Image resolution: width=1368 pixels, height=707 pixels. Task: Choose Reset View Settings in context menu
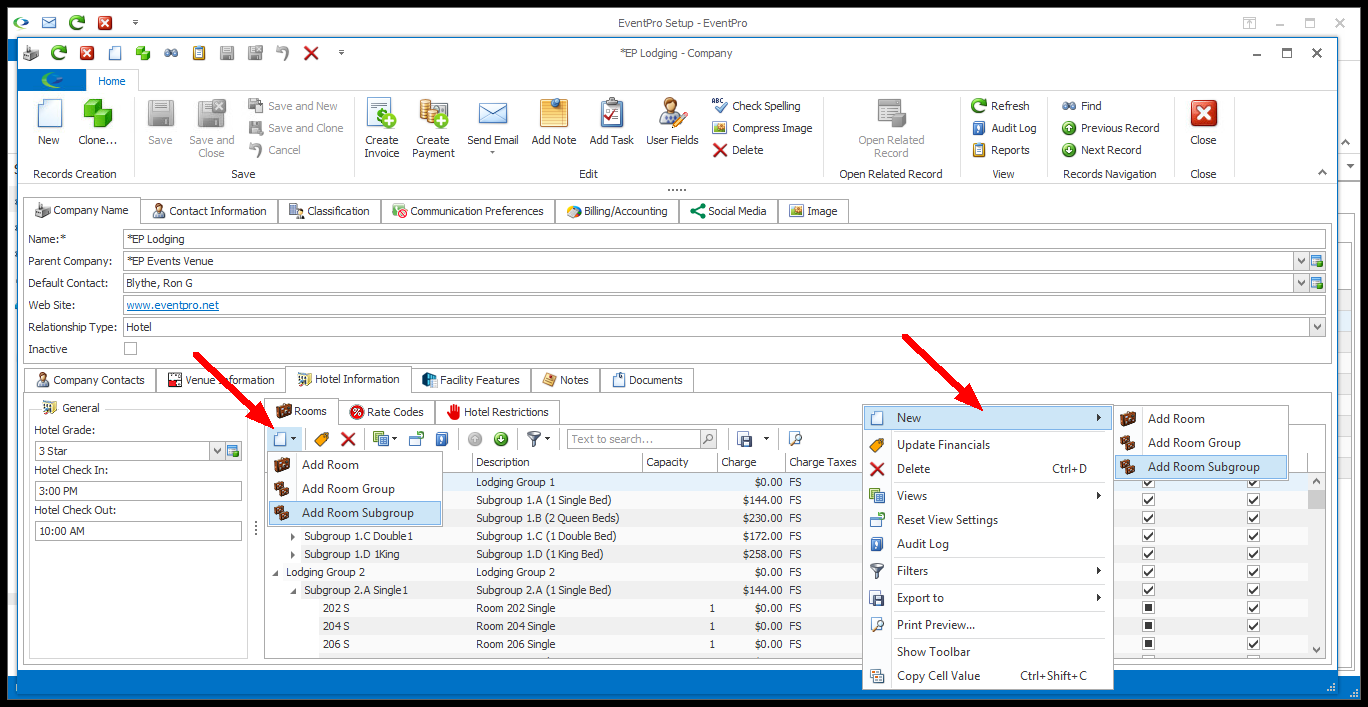click(x=987, y=520)
